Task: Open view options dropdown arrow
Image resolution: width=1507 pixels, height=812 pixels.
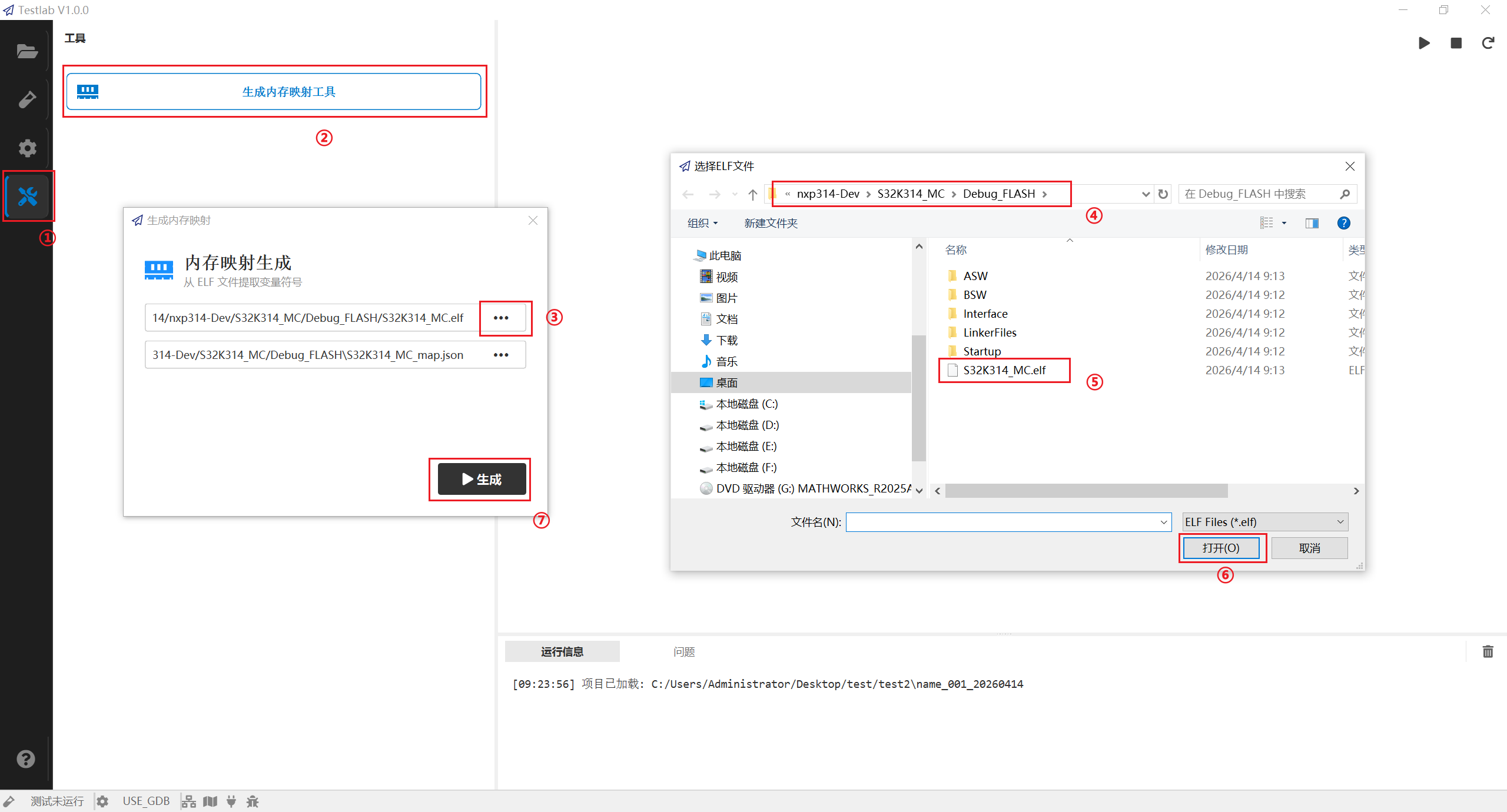Action: tap(1284, 223)
